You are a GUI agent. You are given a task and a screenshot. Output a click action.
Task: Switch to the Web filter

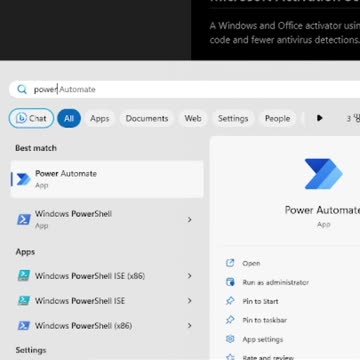[193, 118]
